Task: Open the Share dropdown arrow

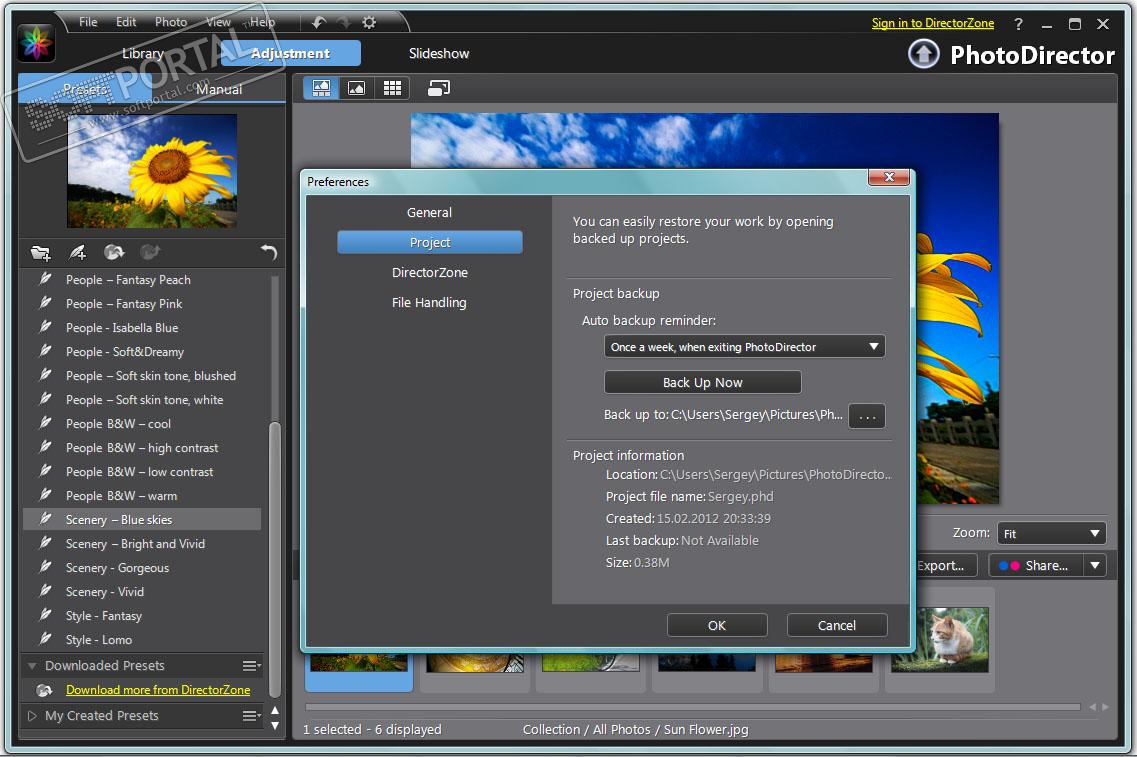Action: tap(1095, 565)
